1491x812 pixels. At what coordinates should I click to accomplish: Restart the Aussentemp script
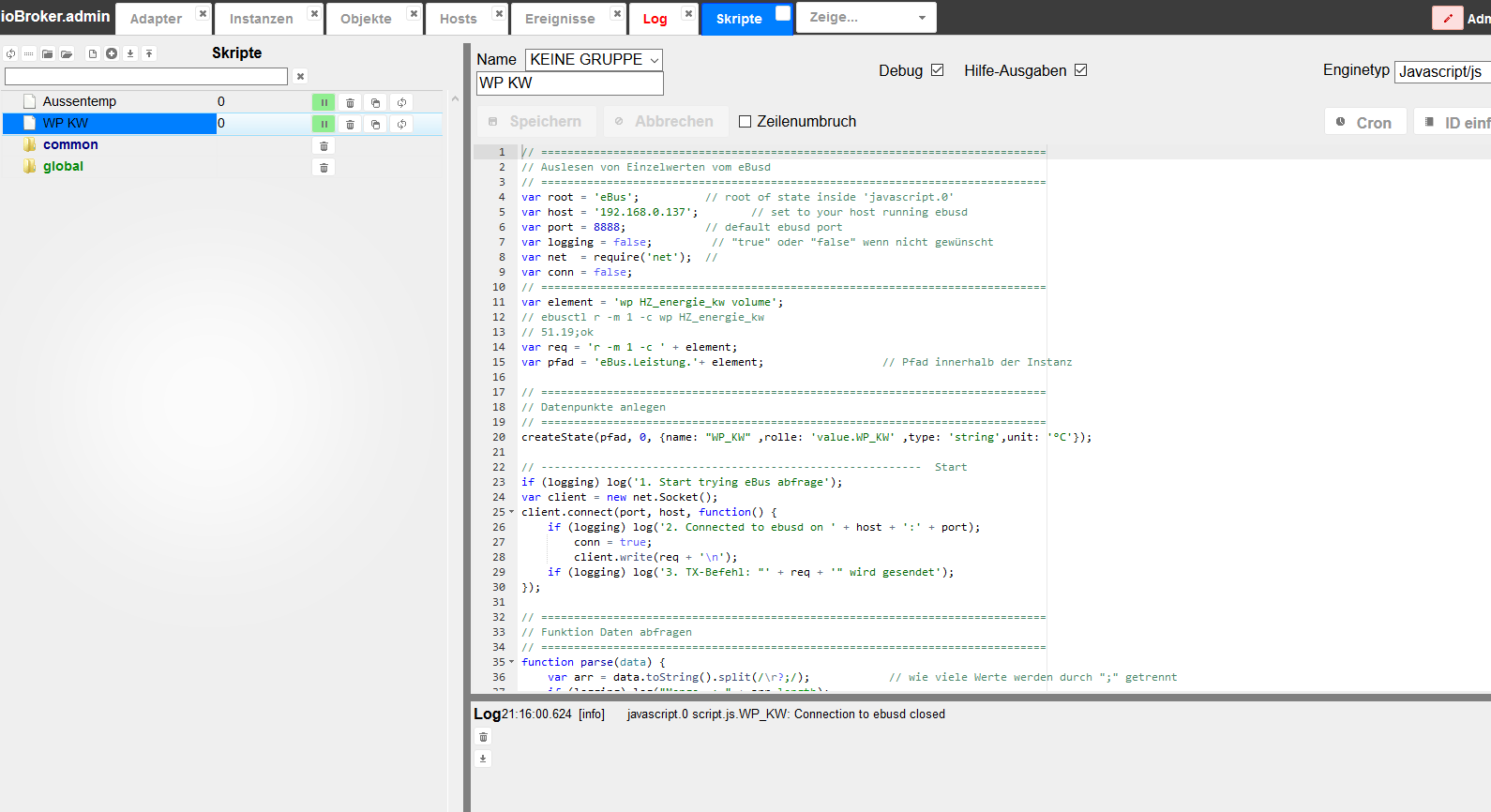click(401, 102)
